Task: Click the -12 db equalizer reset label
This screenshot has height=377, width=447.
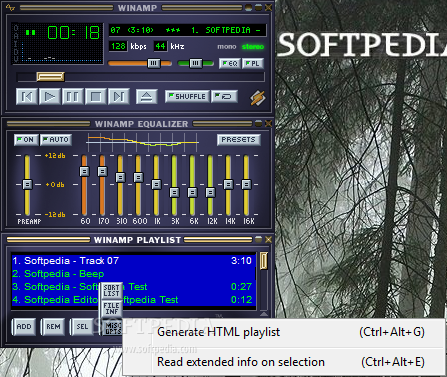Action: point(55,215)
